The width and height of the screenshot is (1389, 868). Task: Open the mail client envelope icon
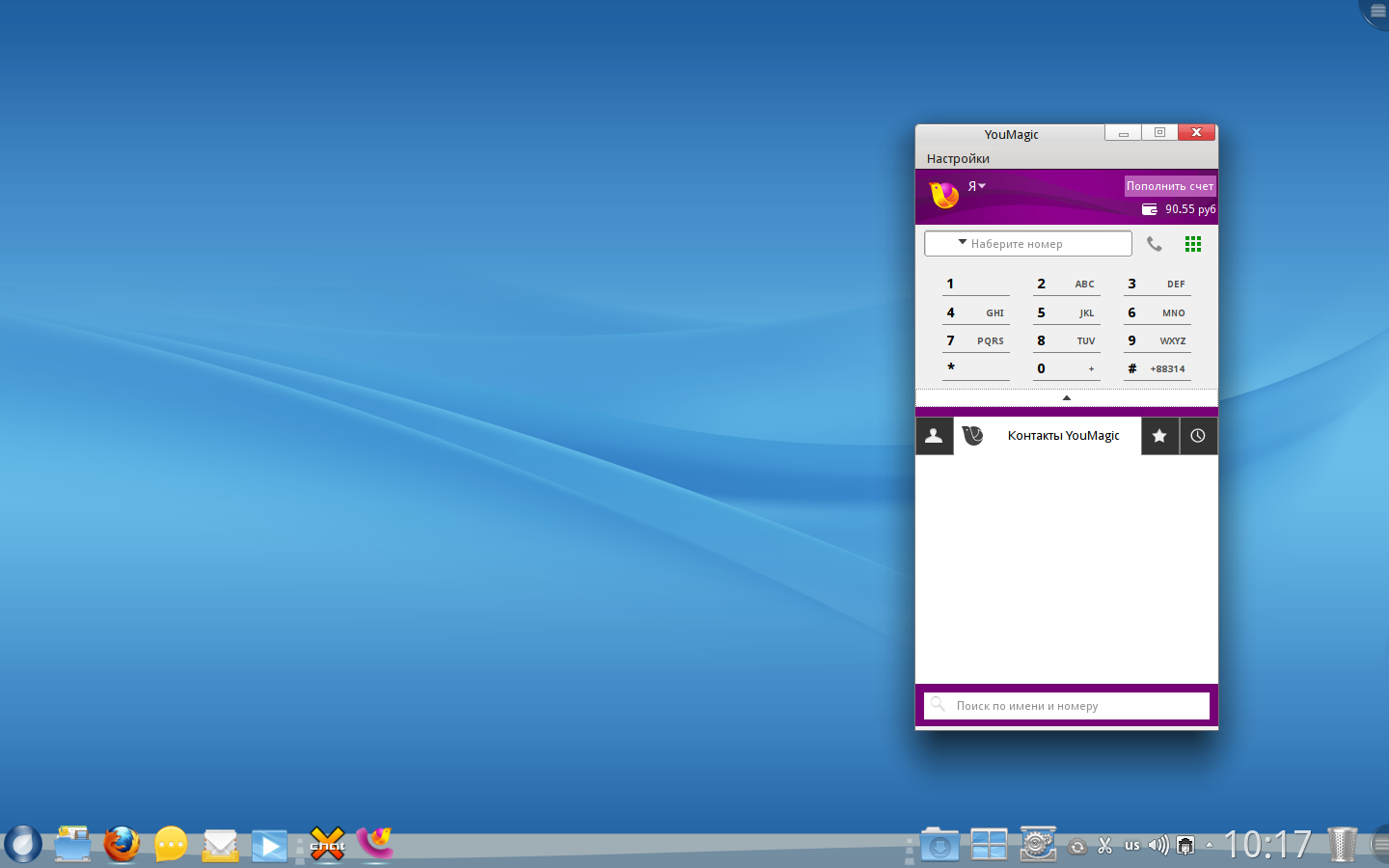coord(220,846)
